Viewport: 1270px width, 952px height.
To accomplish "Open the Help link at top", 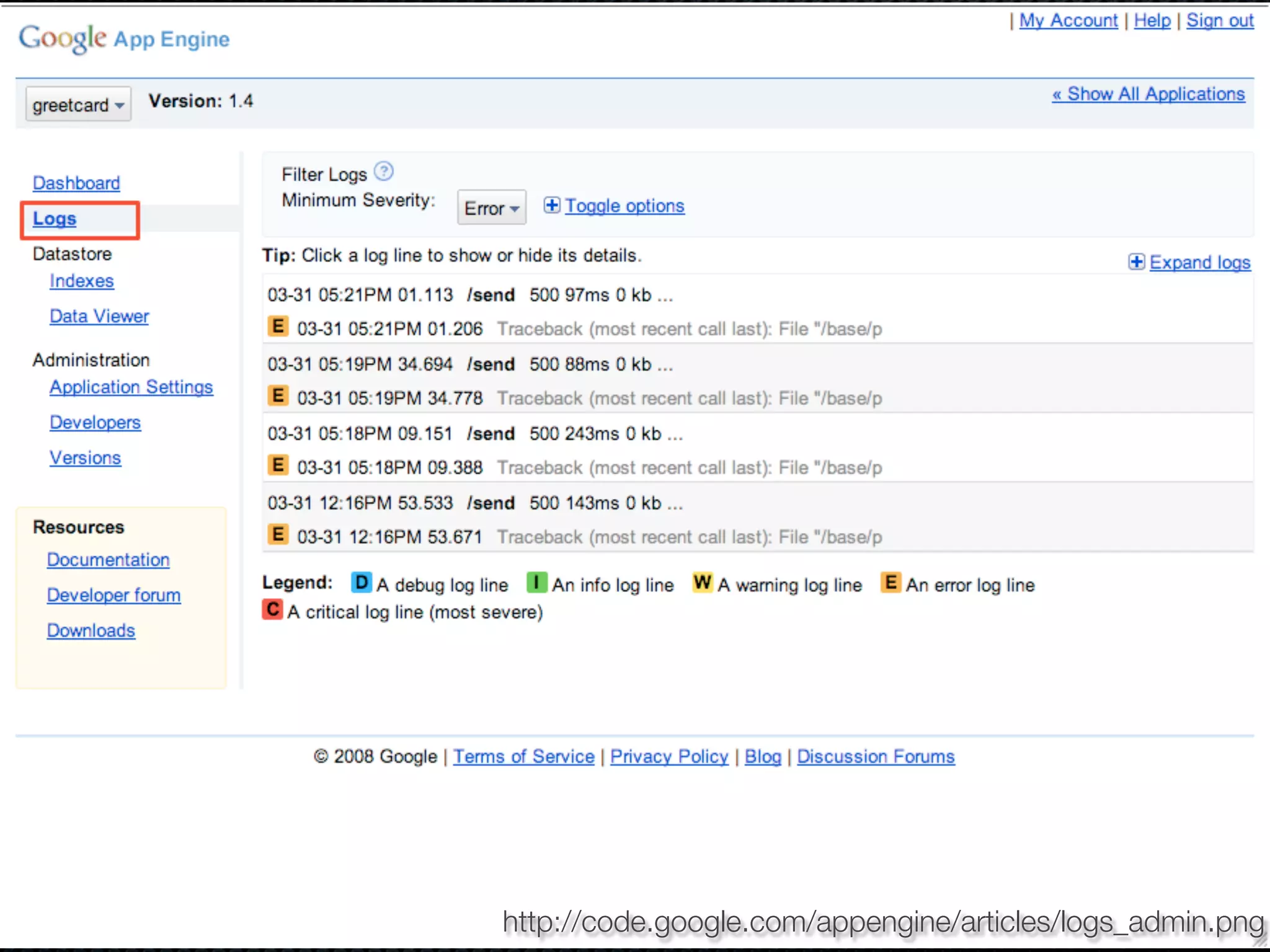I will coord(1152,21).
